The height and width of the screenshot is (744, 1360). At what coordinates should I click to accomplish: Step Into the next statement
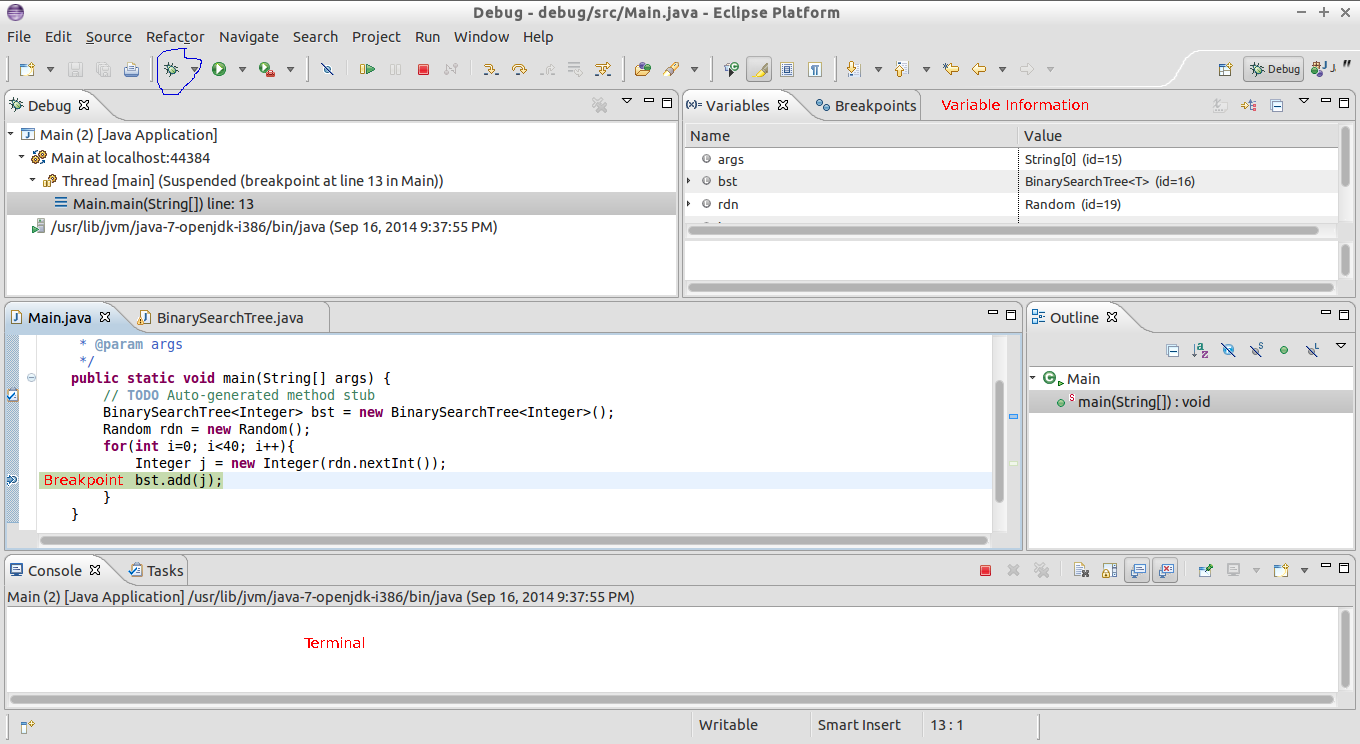pyautogui.click(x=491, y=68)
